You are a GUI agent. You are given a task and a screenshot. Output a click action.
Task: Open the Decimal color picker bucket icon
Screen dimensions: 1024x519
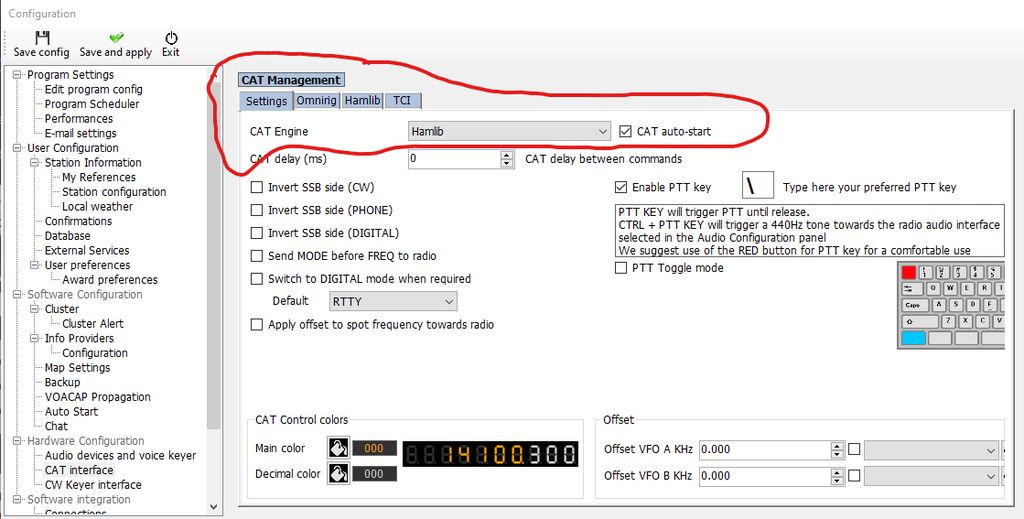pyautogui.click(x=338, y=474)
